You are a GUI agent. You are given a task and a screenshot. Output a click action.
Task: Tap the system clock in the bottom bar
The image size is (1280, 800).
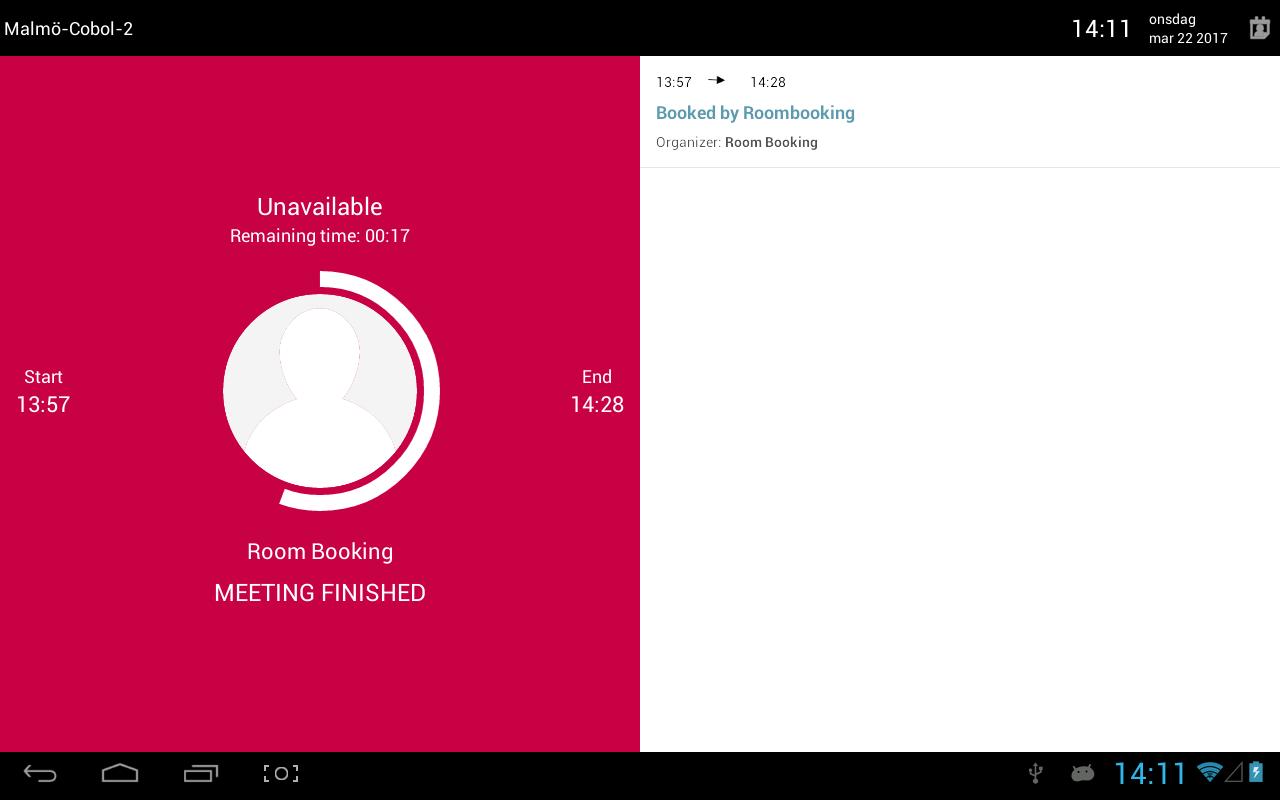[x=1150, y=773]
